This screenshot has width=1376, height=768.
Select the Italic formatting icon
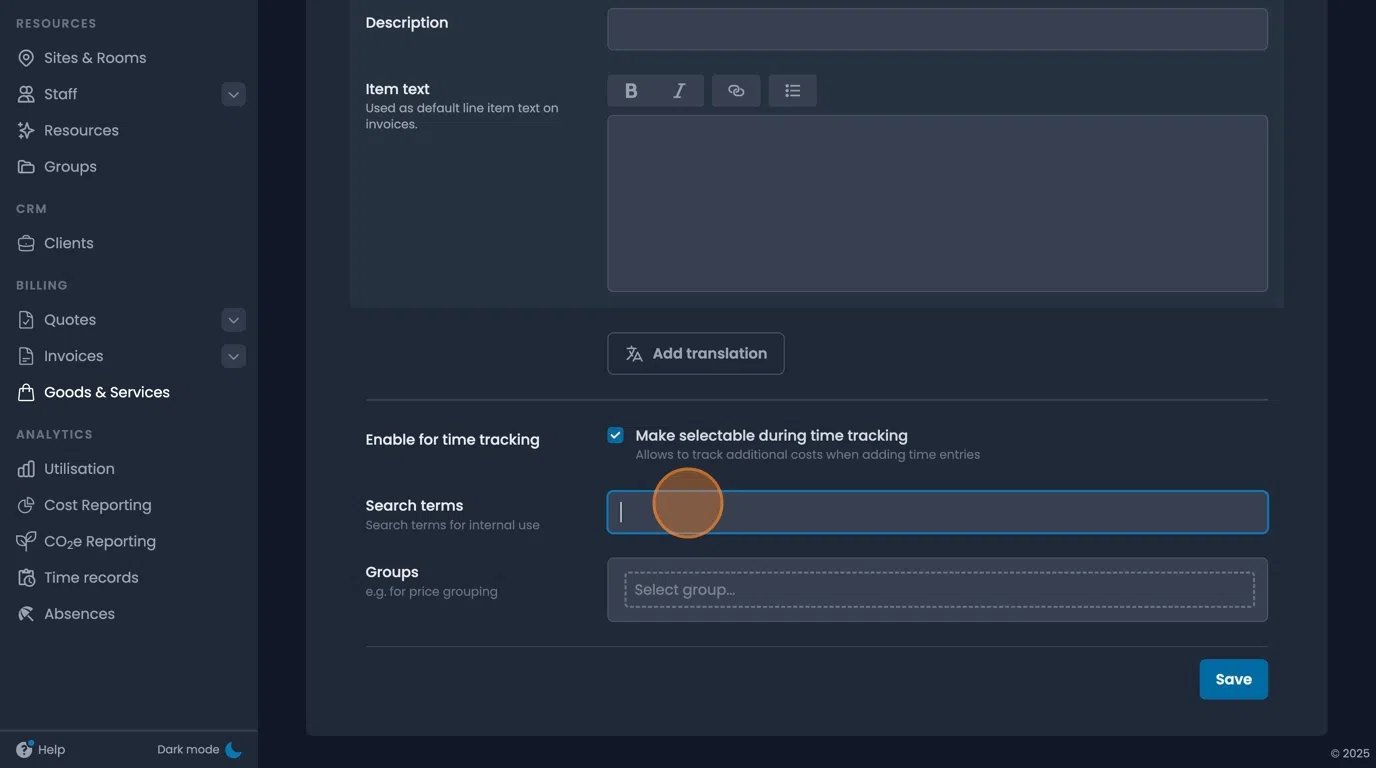coord(678,90)
